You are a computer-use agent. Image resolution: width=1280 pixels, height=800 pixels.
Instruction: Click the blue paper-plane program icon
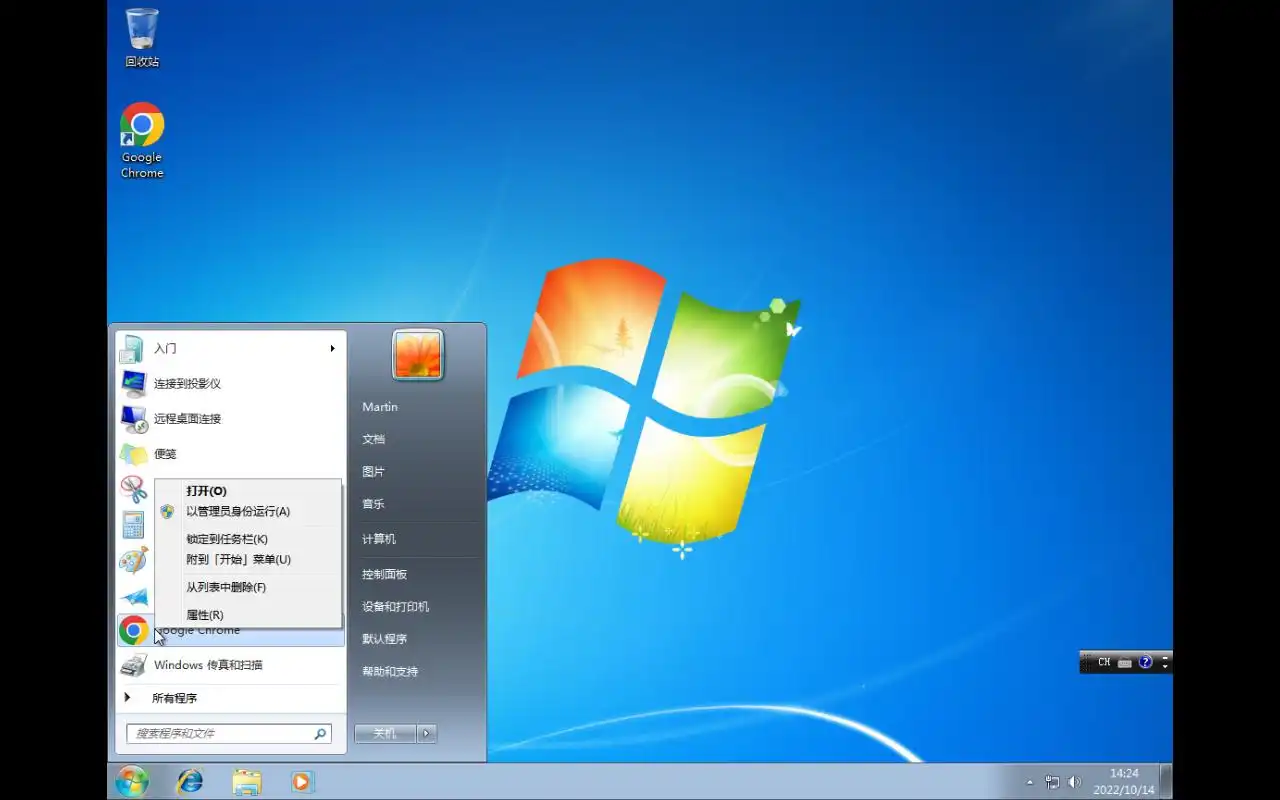pos(134,596)
